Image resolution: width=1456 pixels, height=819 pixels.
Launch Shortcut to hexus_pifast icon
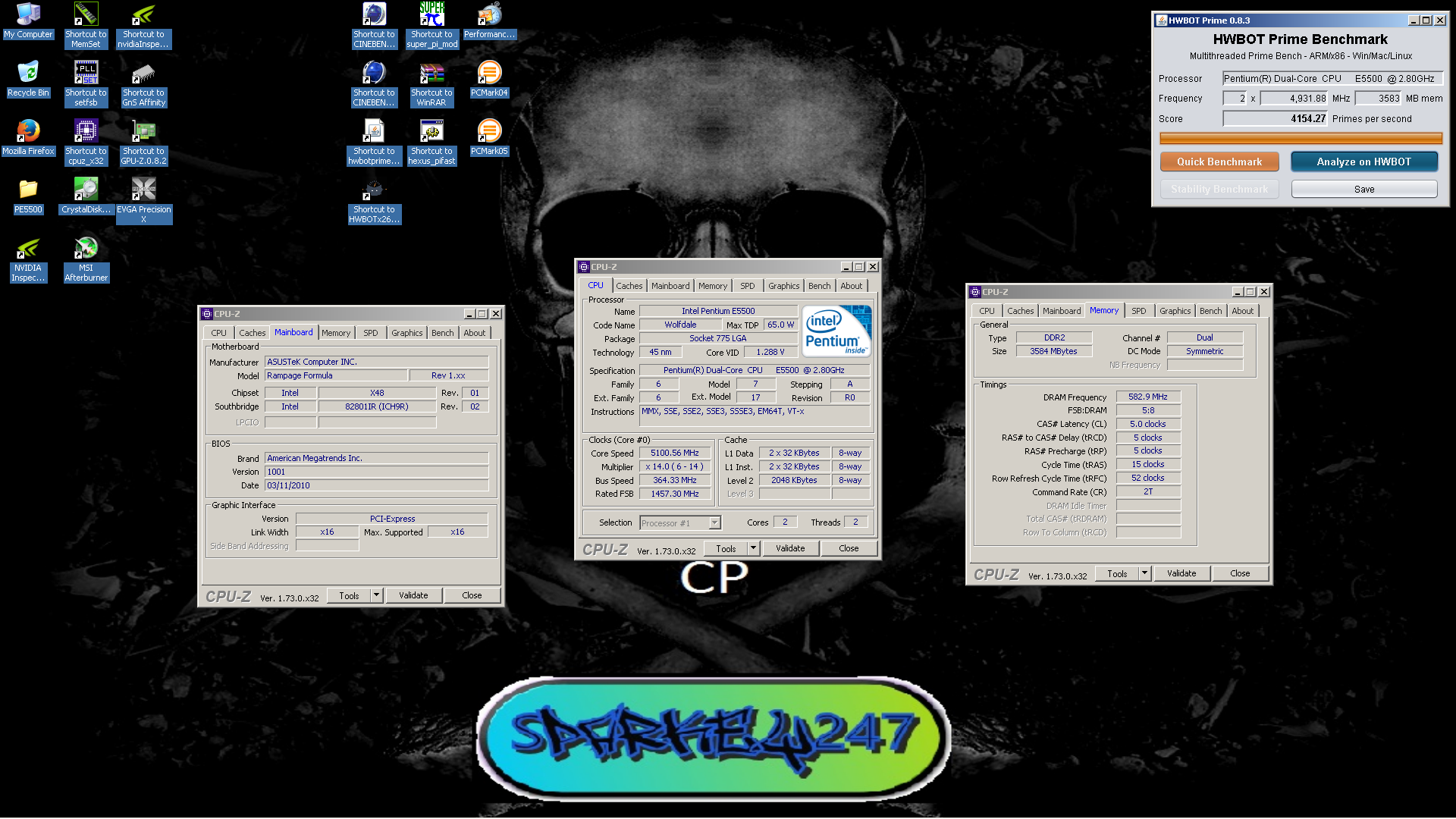pyautogui.click(x=431, y=142)
